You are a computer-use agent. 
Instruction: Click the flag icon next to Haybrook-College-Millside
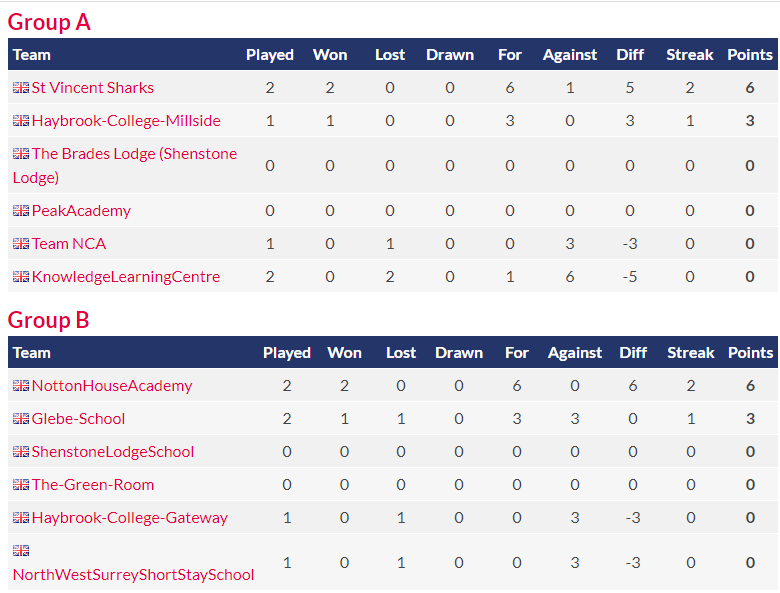coord(21,120)
